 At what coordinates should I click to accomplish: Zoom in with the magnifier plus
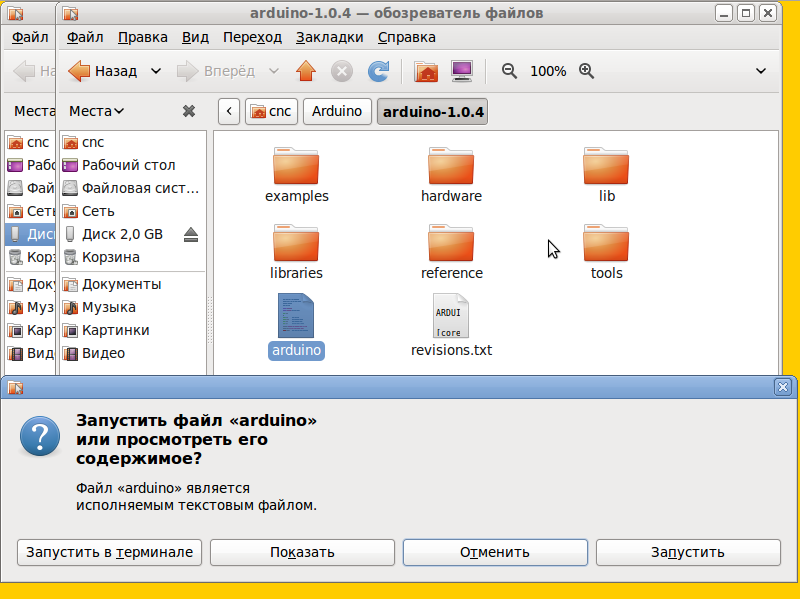click(x=586, y=71)
